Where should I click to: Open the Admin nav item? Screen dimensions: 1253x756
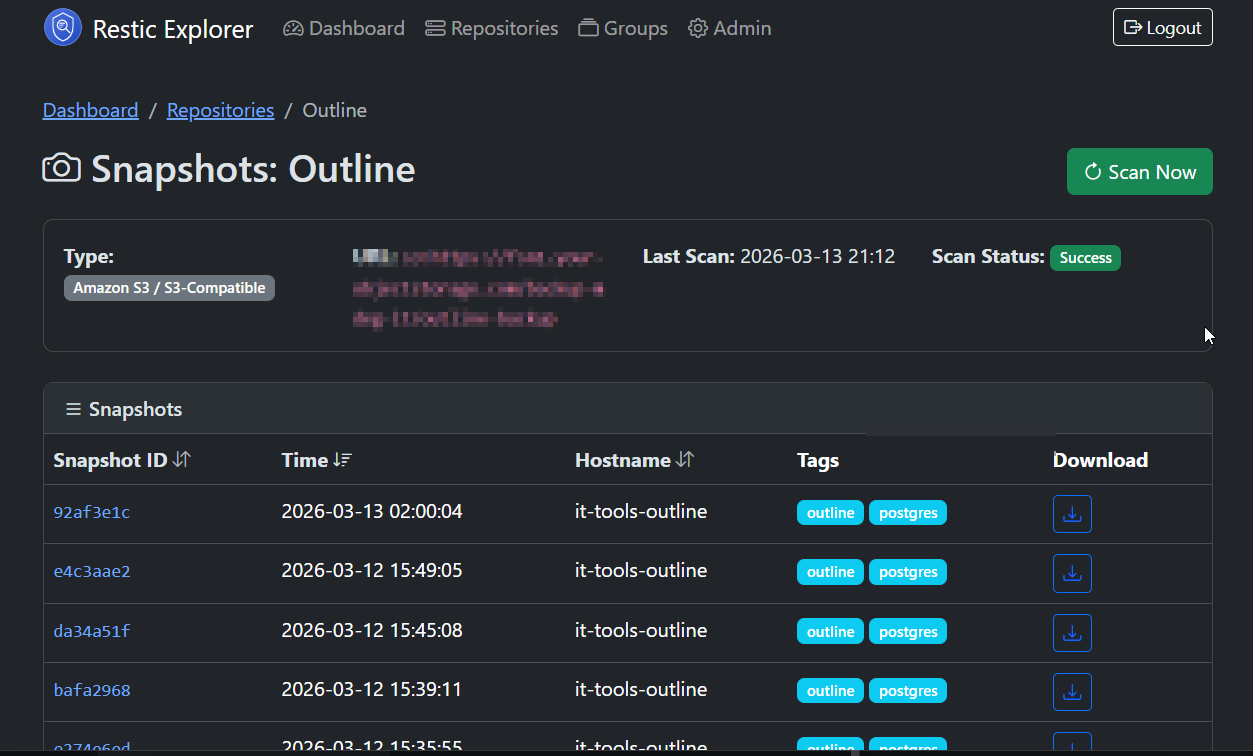[730, 28]
